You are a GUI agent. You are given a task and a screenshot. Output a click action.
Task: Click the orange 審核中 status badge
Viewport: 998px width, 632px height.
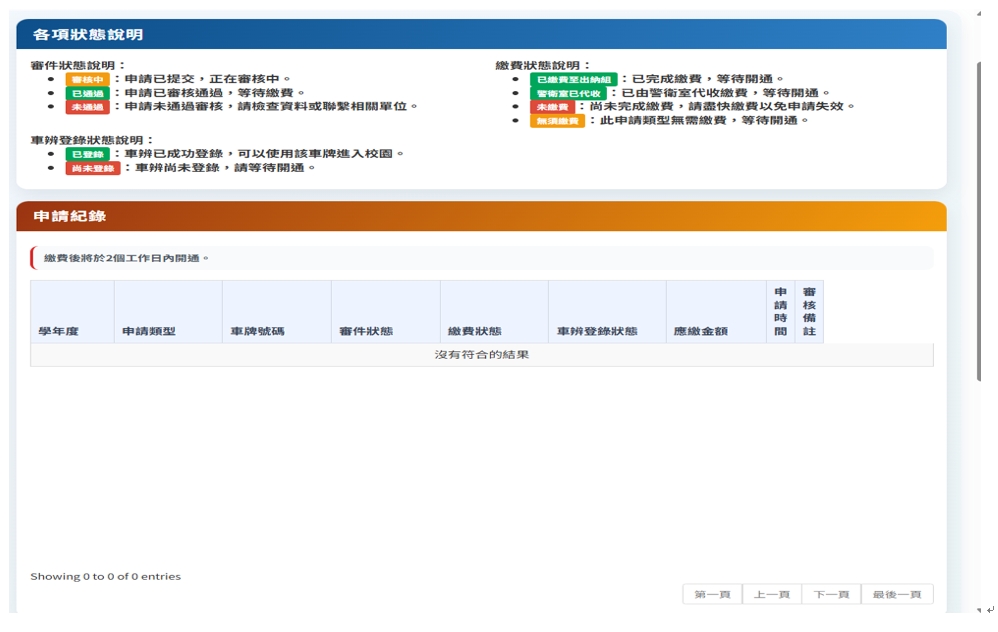(87, 80)
